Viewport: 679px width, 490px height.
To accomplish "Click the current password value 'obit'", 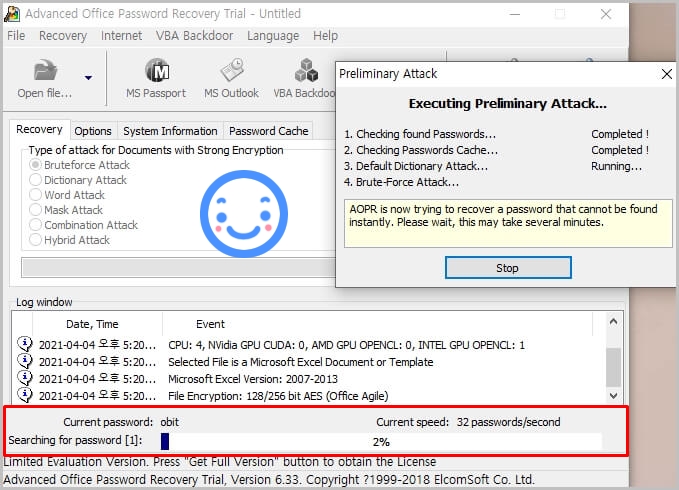I will 169,422.
